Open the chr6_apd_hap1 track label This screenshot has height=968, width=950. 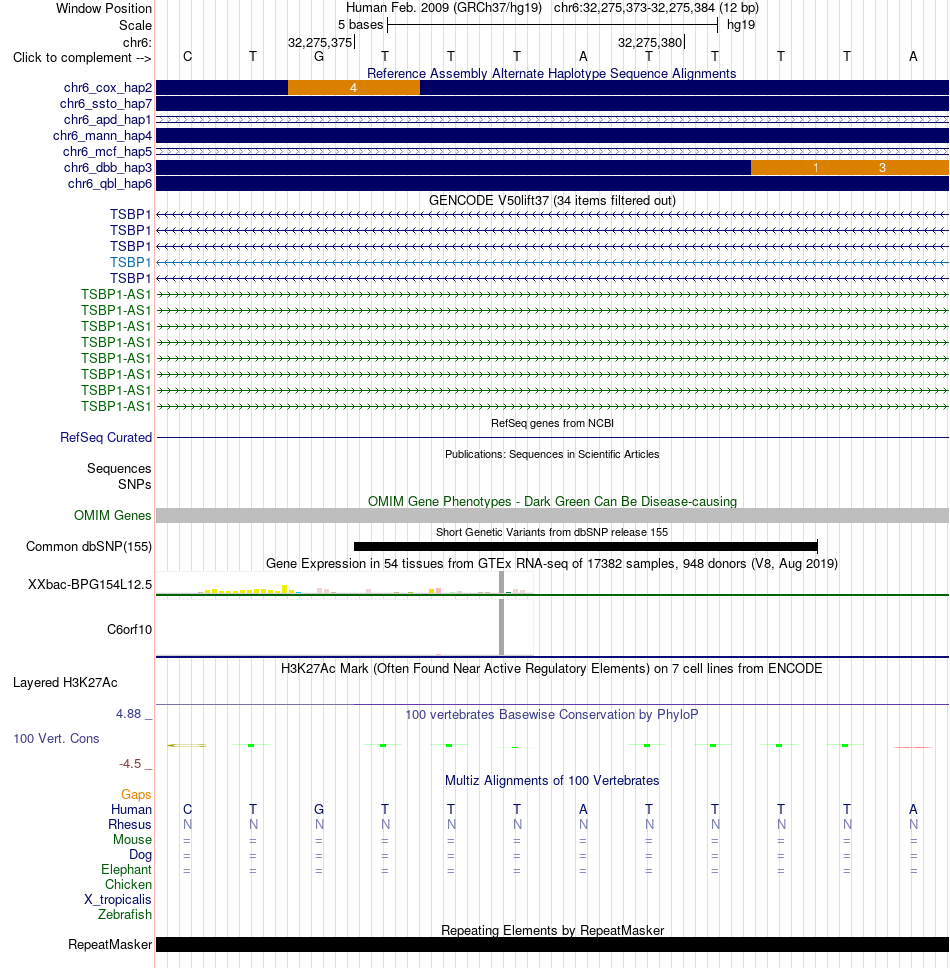pos(107,120)
